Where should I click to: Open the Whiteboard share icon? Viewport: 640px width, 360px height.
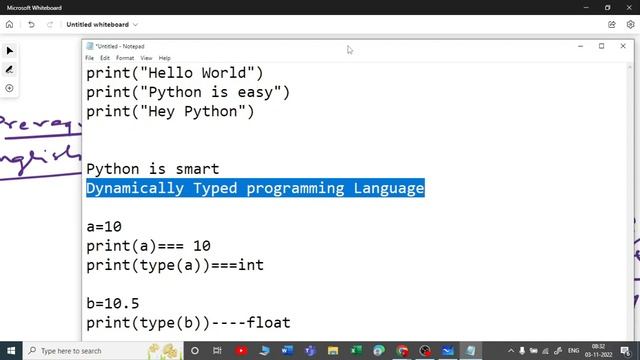click(x=611, y=24)
